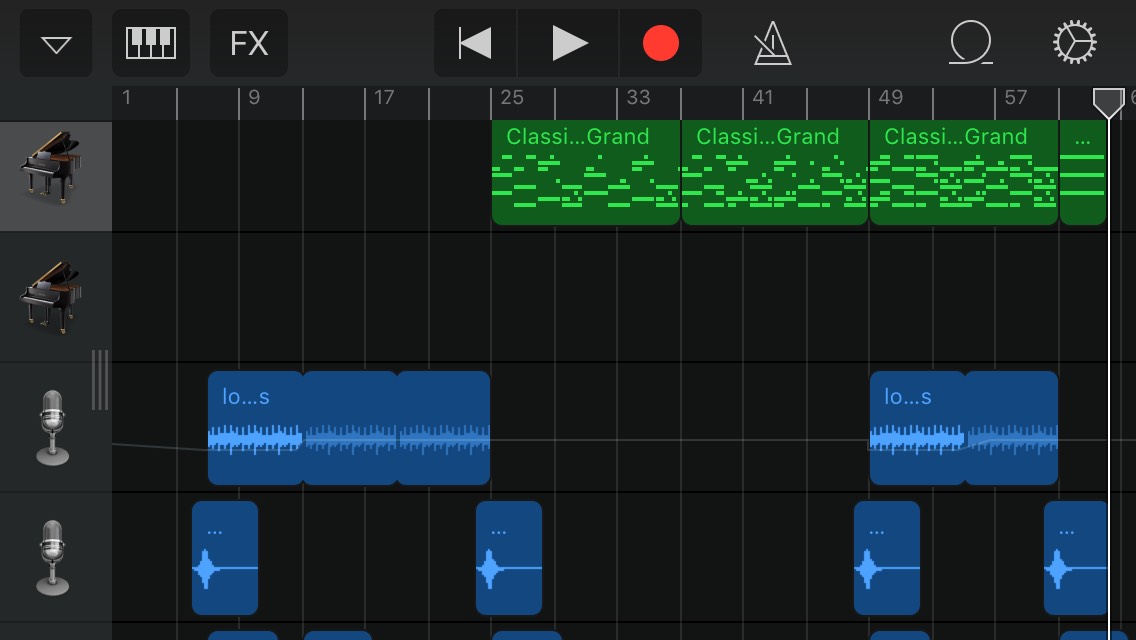Tap bar 41 on the ruler
Viewport: 1136px width, 640px height.
coord(763,98)
